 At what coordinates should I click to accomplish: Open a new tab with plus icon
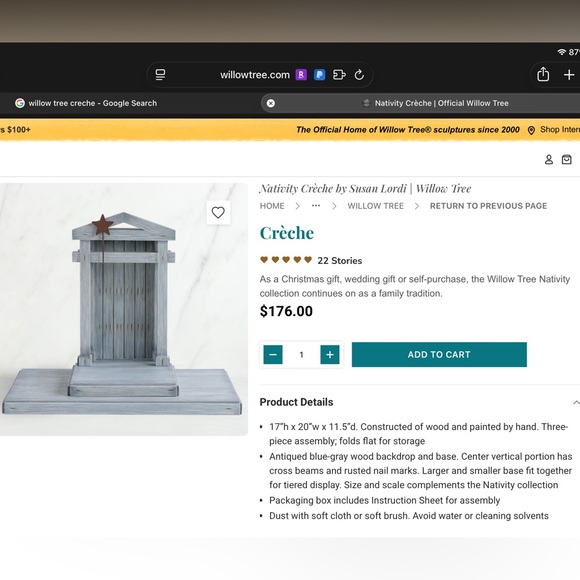pyautogui.click(x=569, y=75)
